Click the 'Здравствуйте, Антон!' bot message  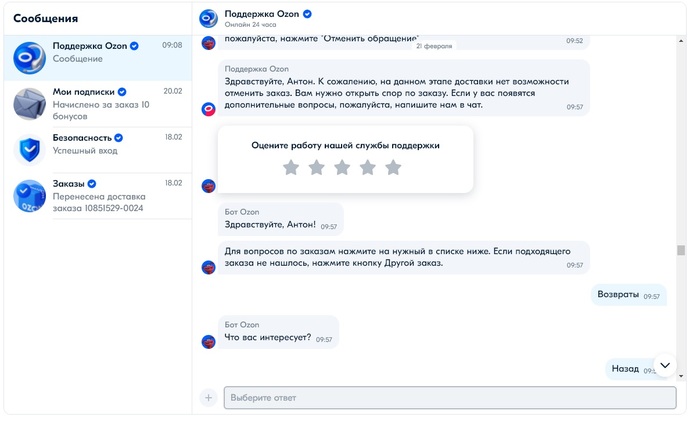(281, 220)
